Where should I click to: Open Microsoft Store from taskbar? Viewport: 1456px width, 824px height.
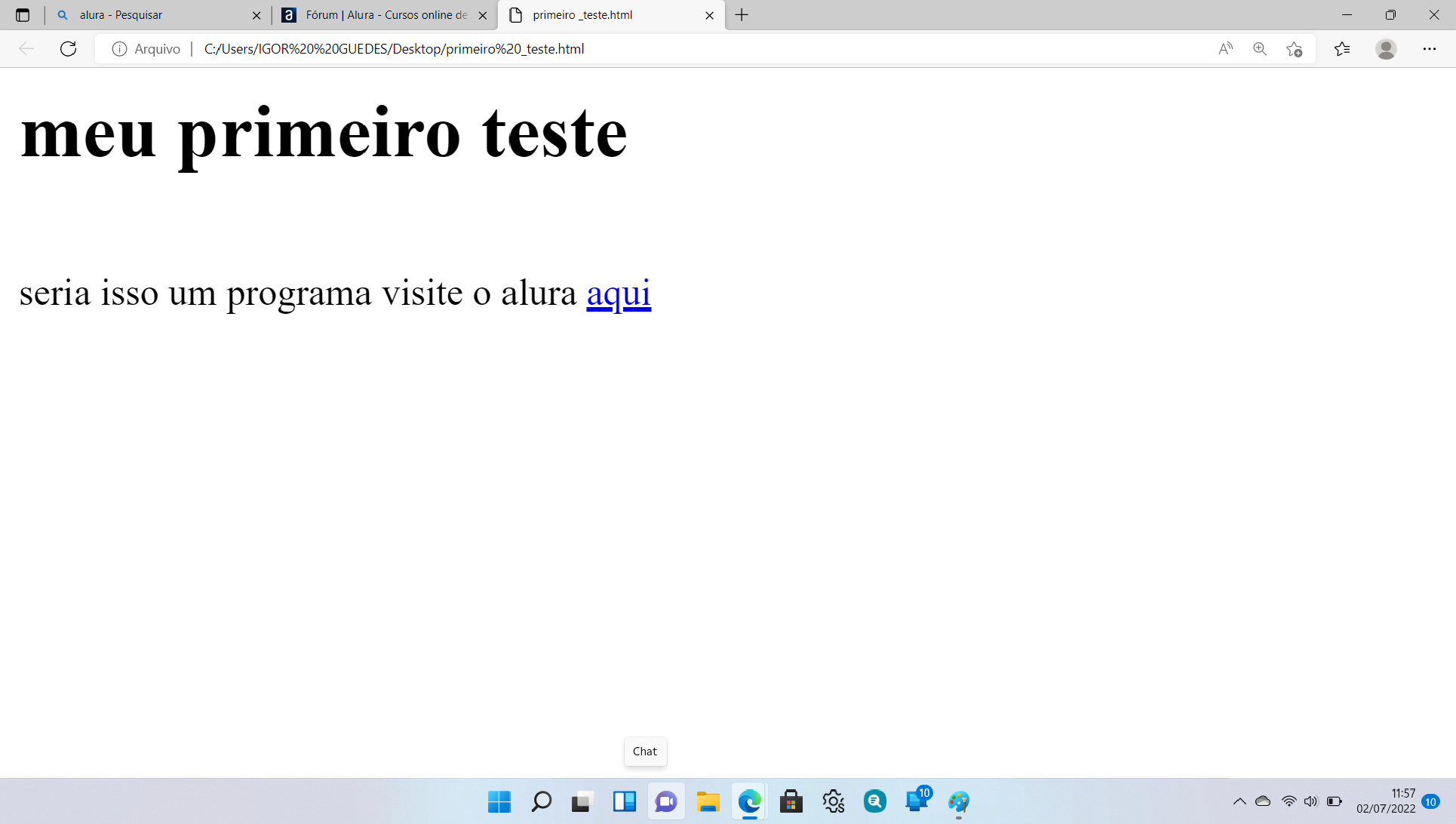pyautogui.click(x=791, y=801)
